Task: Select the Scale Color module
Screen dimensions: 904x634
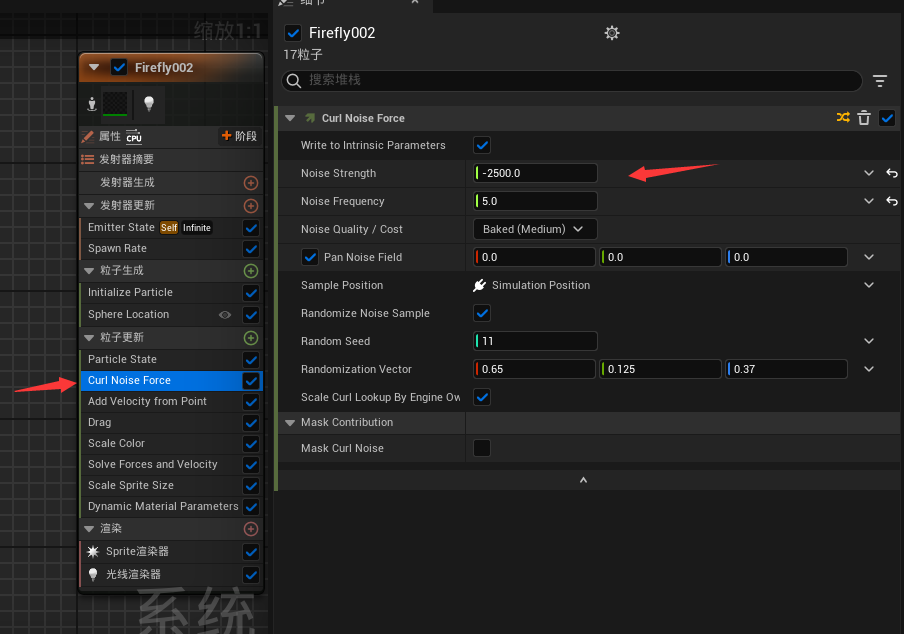Action: (171, 444)
